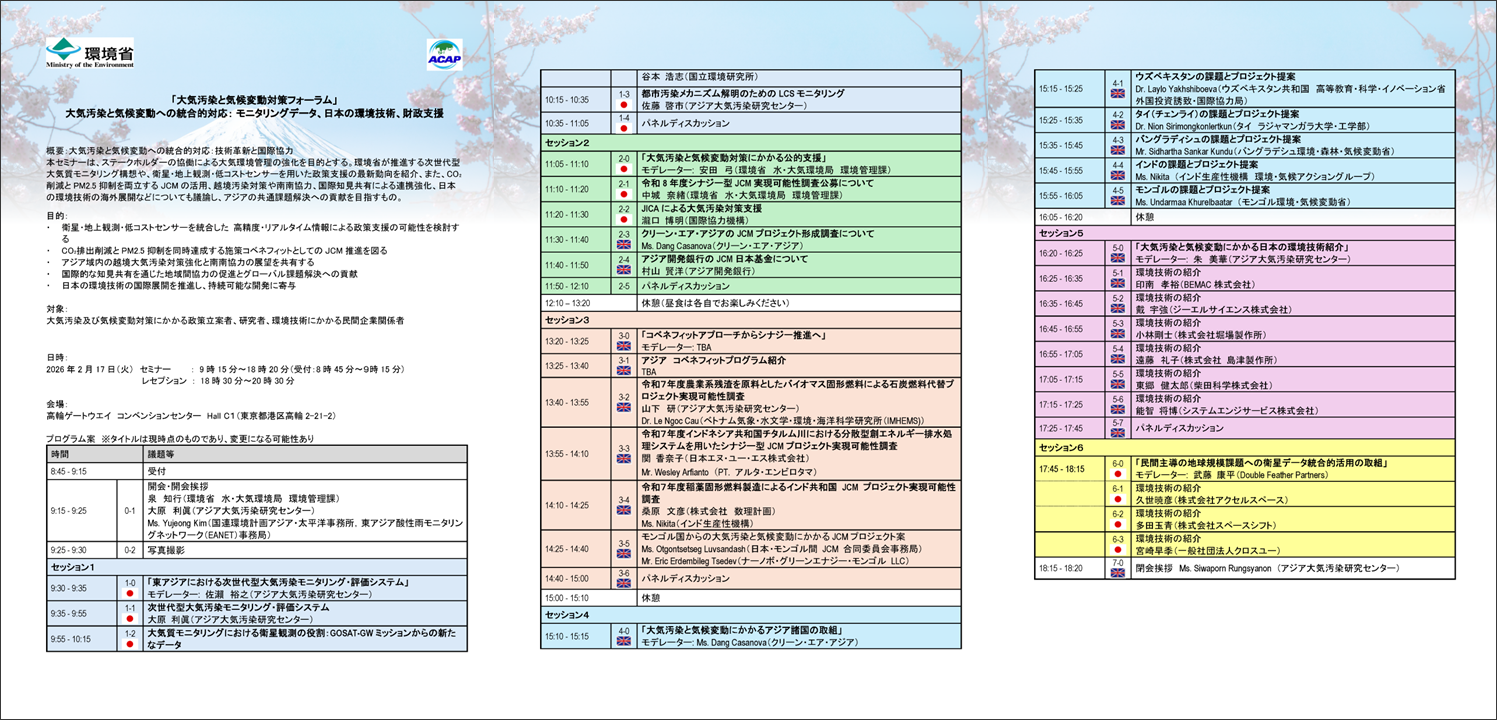Click the UK flag beside item 4-5

pyautogui.click(x=1117, y=200)
